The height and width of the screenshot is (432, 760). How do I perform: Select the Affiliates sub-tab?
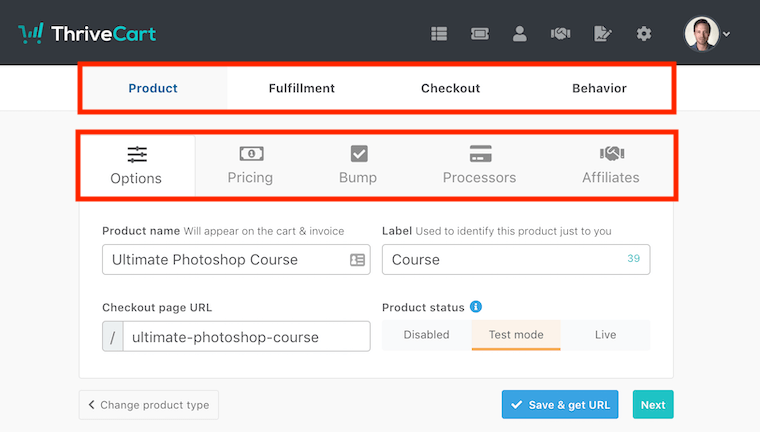click(611, 166)
